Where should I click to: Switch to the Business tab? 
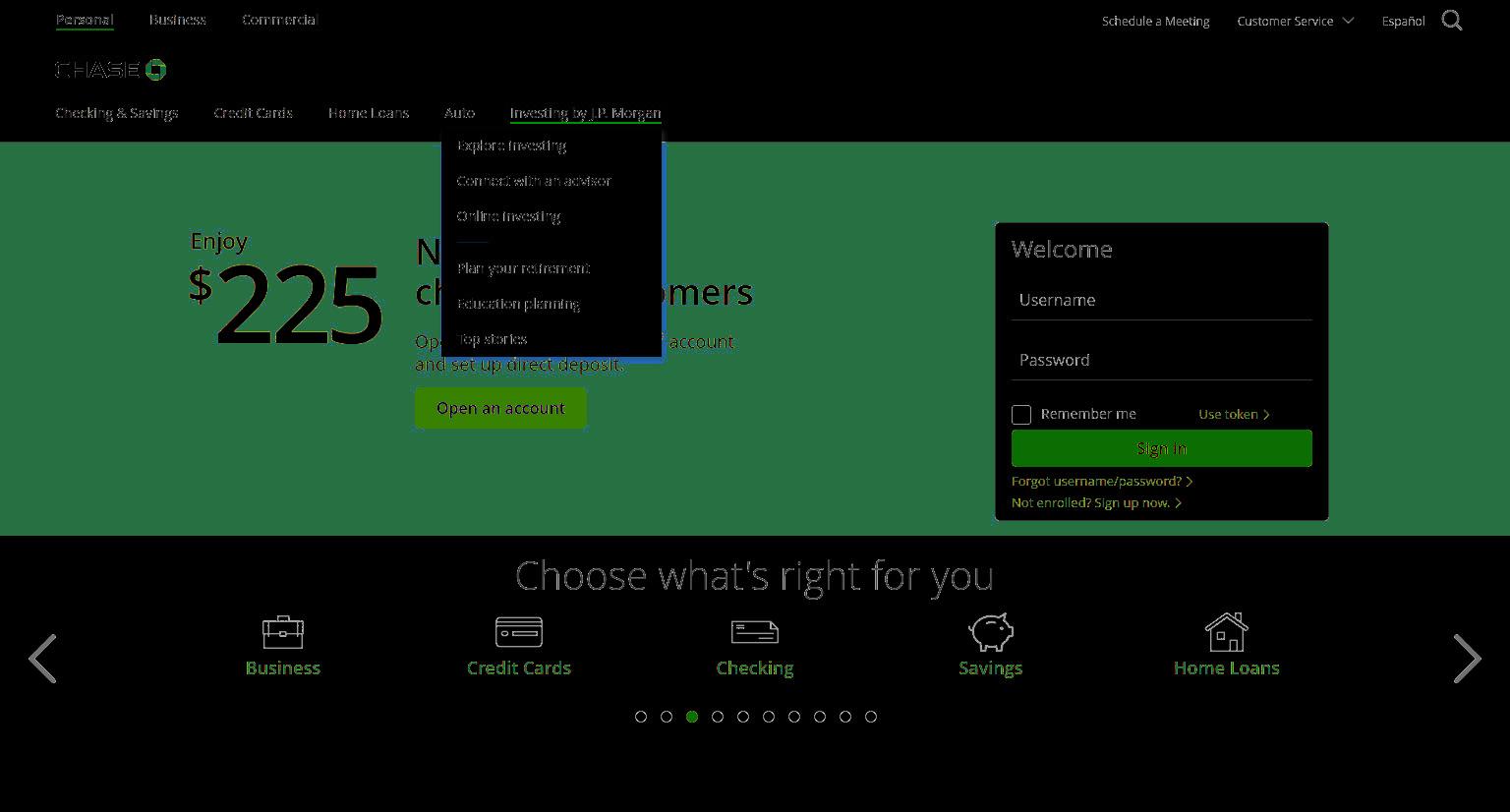click(x=178, y=20)
